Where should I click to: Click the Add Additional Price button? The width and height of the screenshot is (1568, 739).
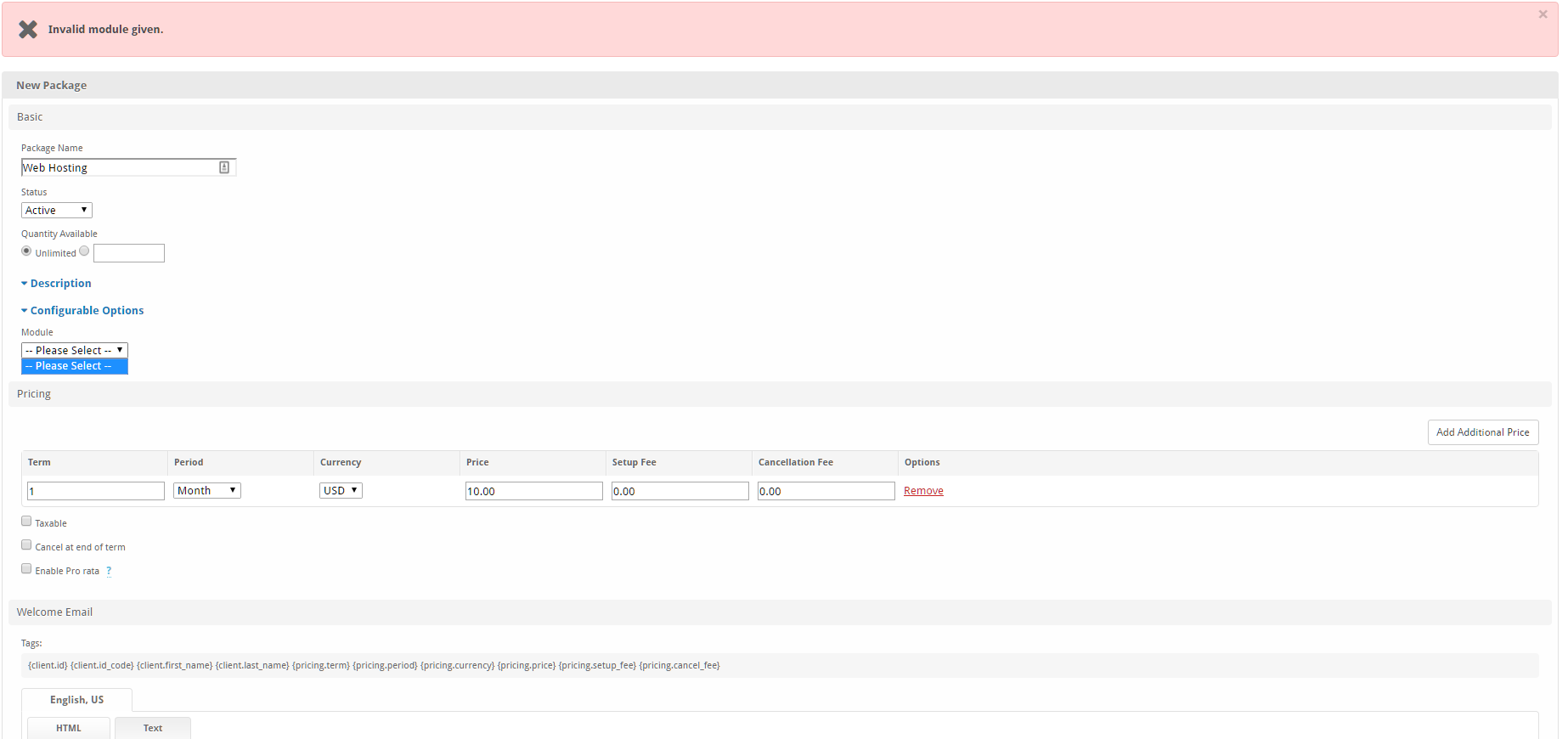pos(1483,432)
